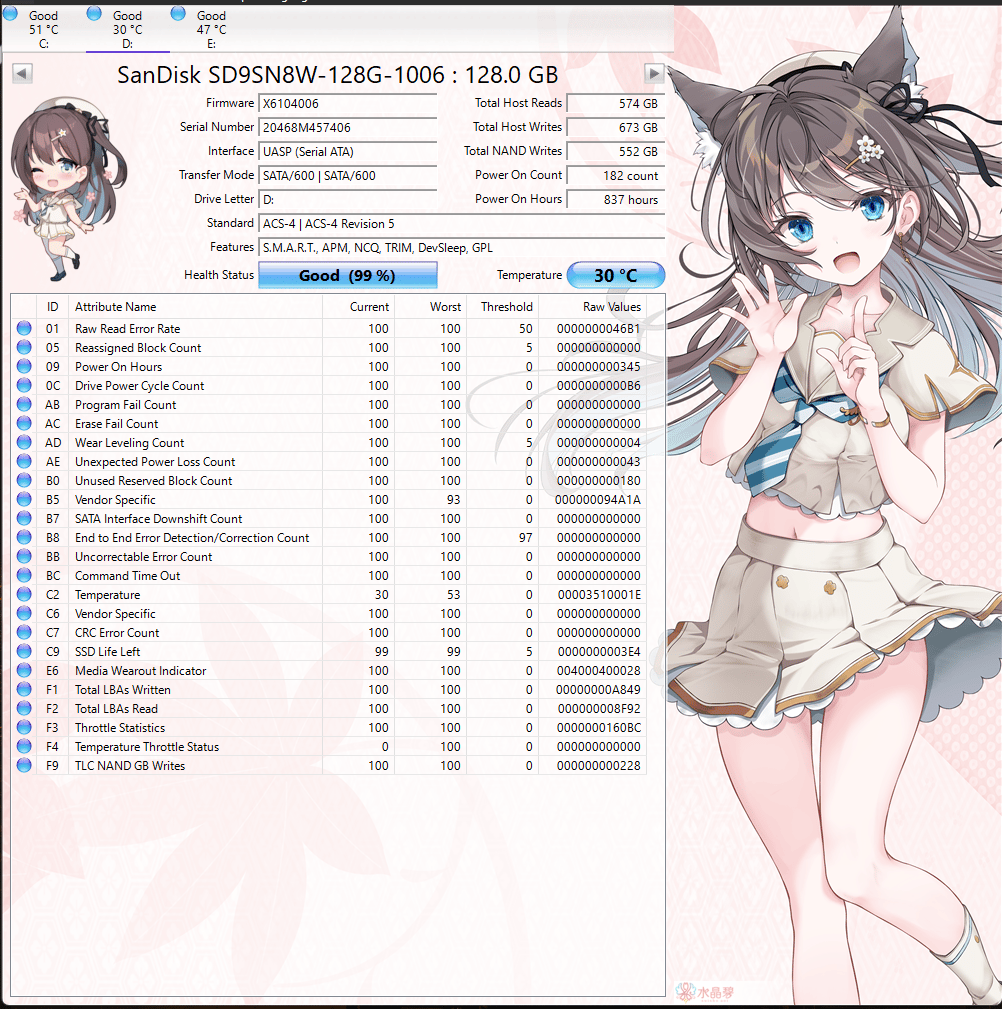This screenshot has width=1002, height=1009.
Task: Click the Threshold column header
Action: 503,307
